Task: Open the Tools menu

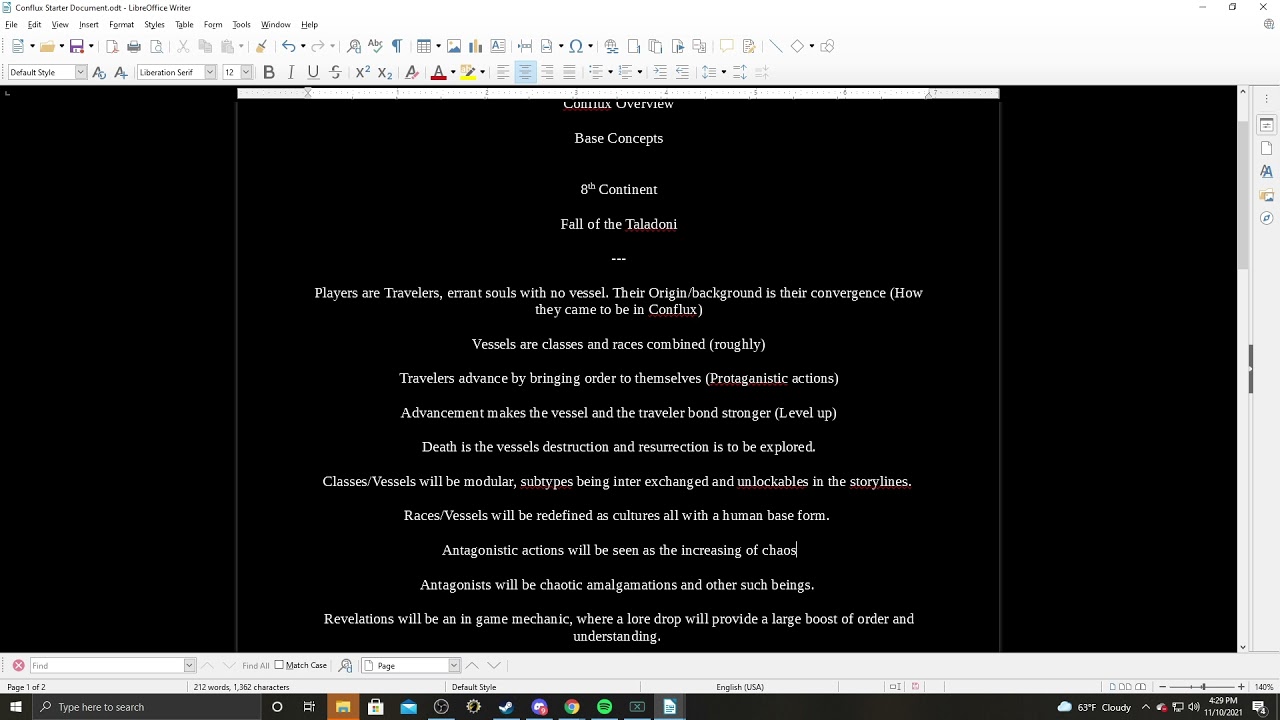Action: coord(241,24)
